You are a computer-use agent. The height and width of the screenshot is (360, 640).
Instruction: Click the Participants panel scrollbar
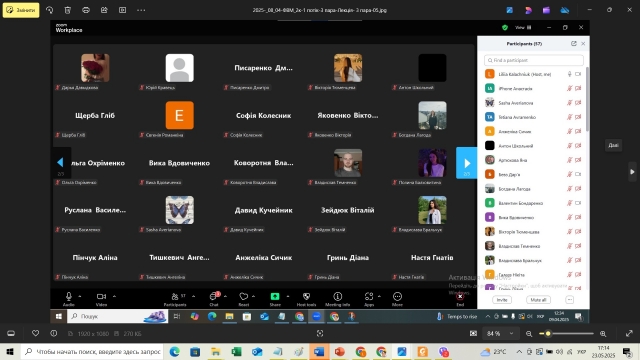[x=587, y=100]
